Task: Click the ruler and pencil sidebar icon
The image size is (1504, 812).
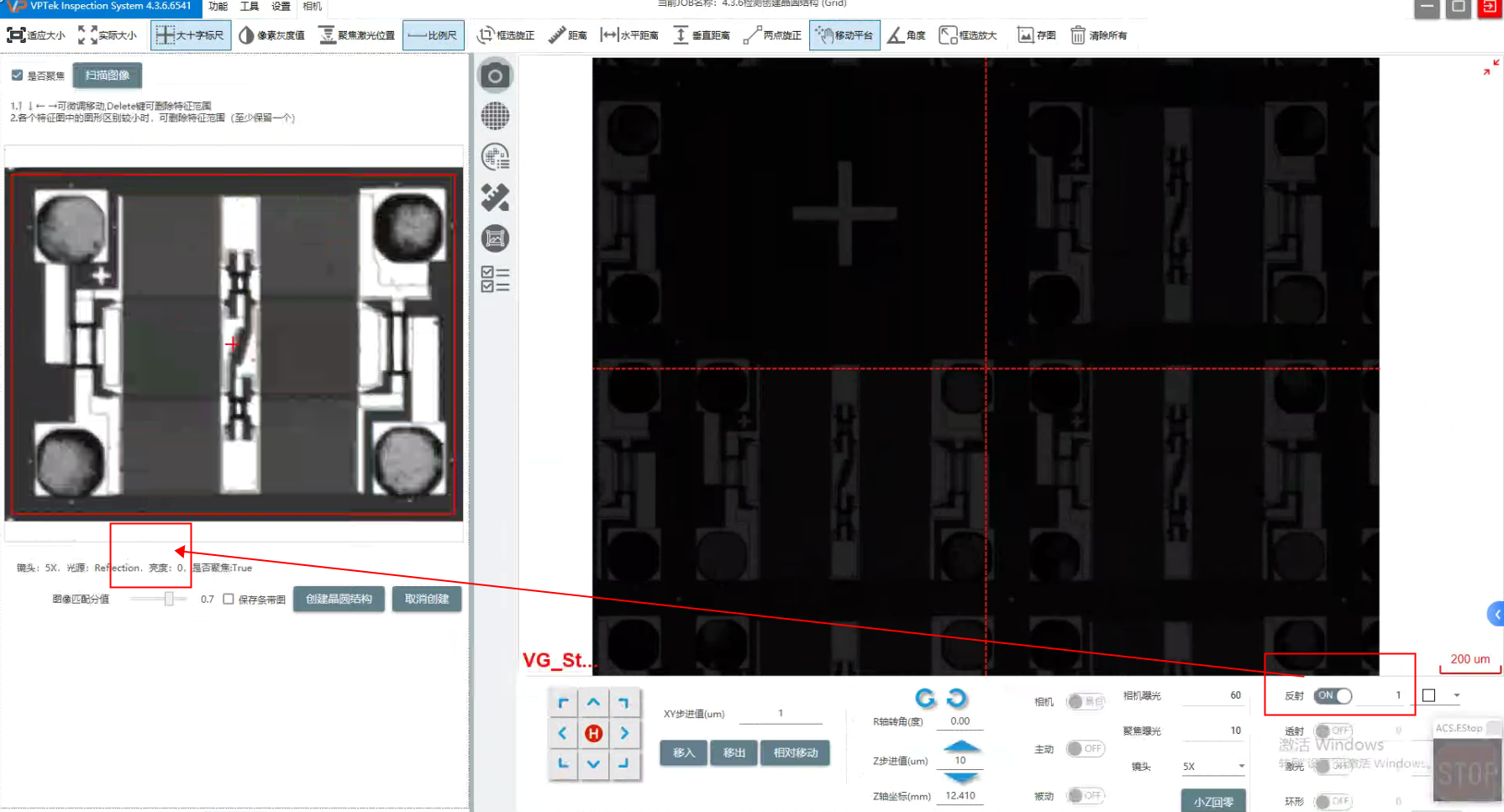Action: click(x=495, y=198)
